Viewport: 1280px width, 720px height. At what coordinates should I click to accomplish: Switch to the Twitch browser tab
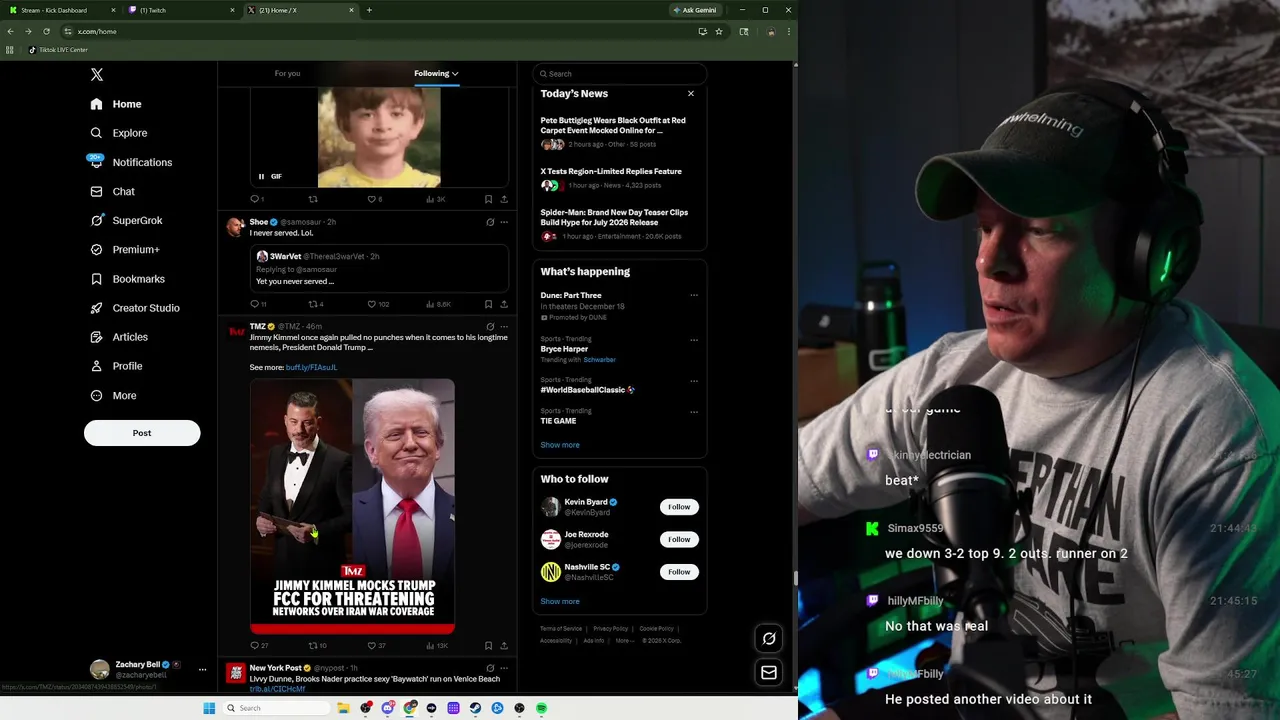(181, 10)
